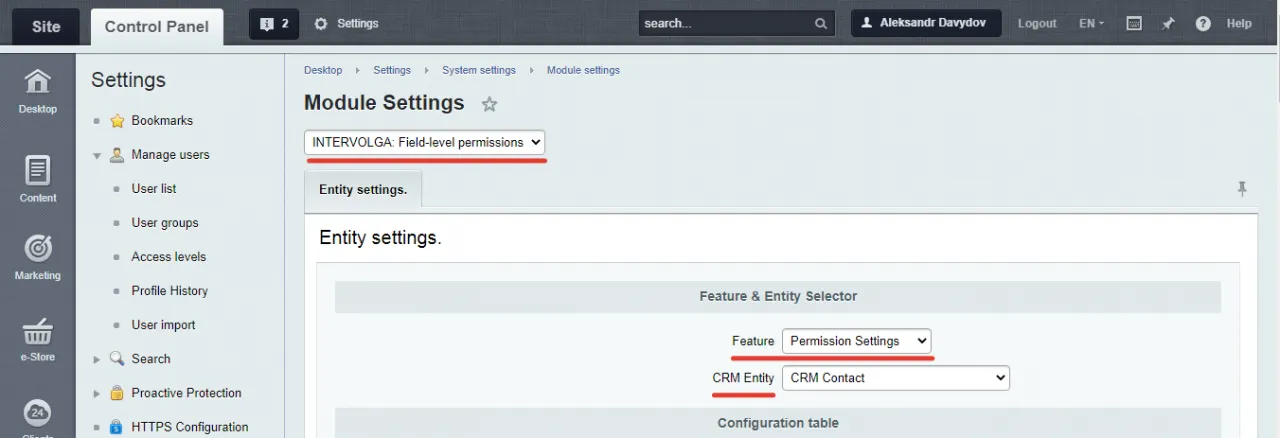
Task: Open the System settings breadcrumb link
Action: coord(479,70)
